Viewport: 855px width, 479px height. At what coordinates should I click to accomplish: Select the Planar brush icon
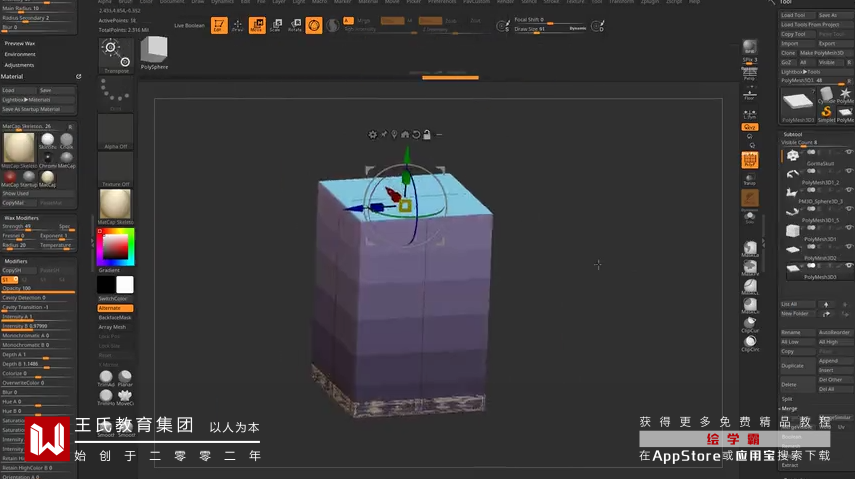[x=125, y=378]
